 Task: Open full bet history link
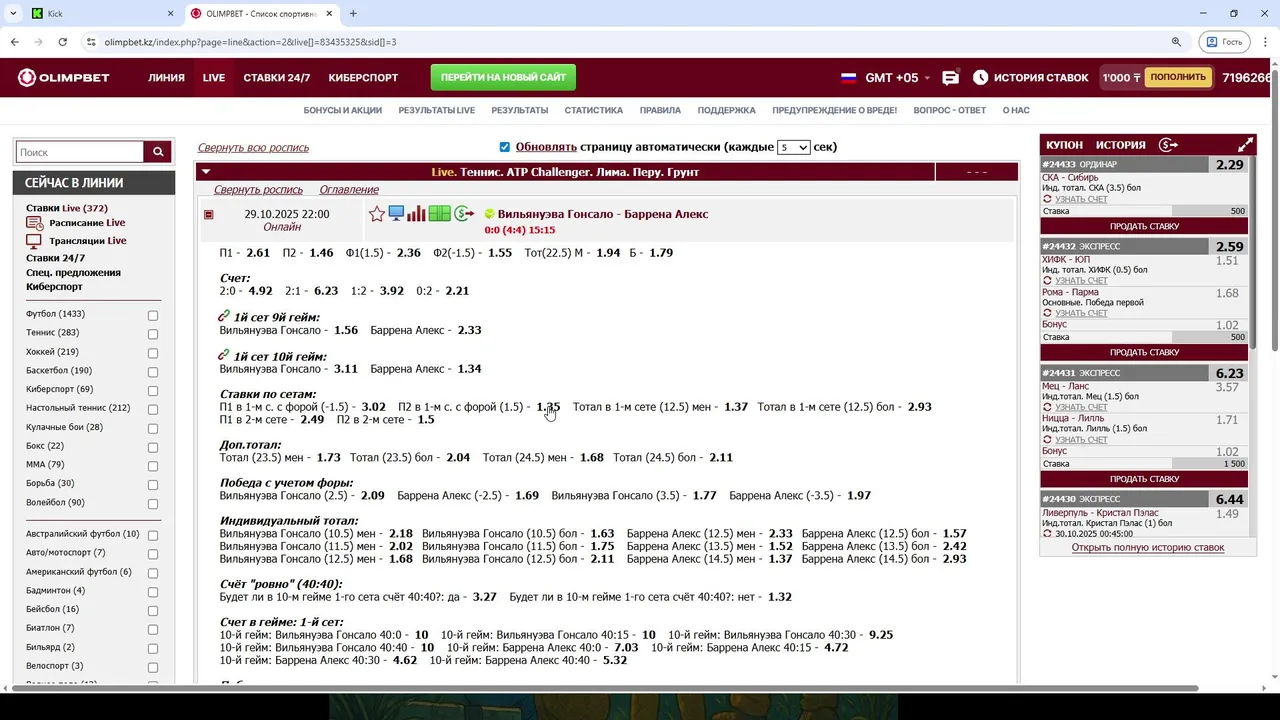(x=1148, y=547)
